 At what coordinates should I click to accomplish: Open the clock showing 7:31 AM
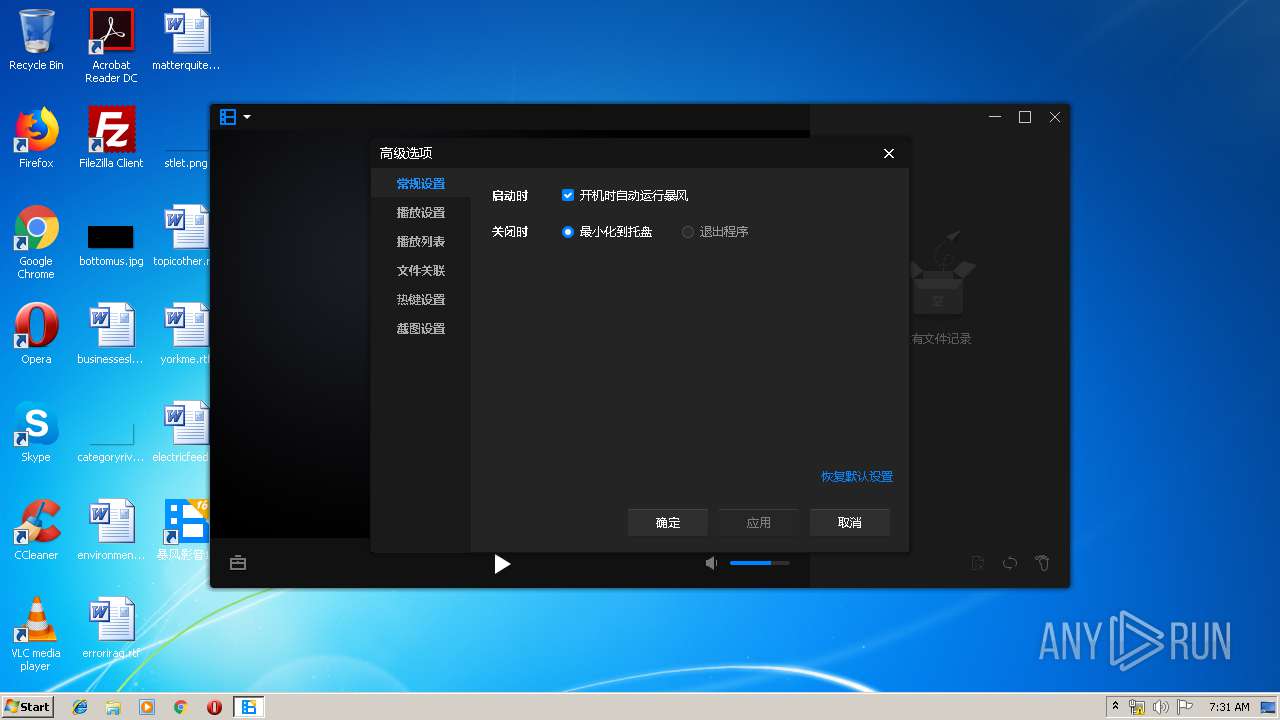click(x=1229, y=707)
